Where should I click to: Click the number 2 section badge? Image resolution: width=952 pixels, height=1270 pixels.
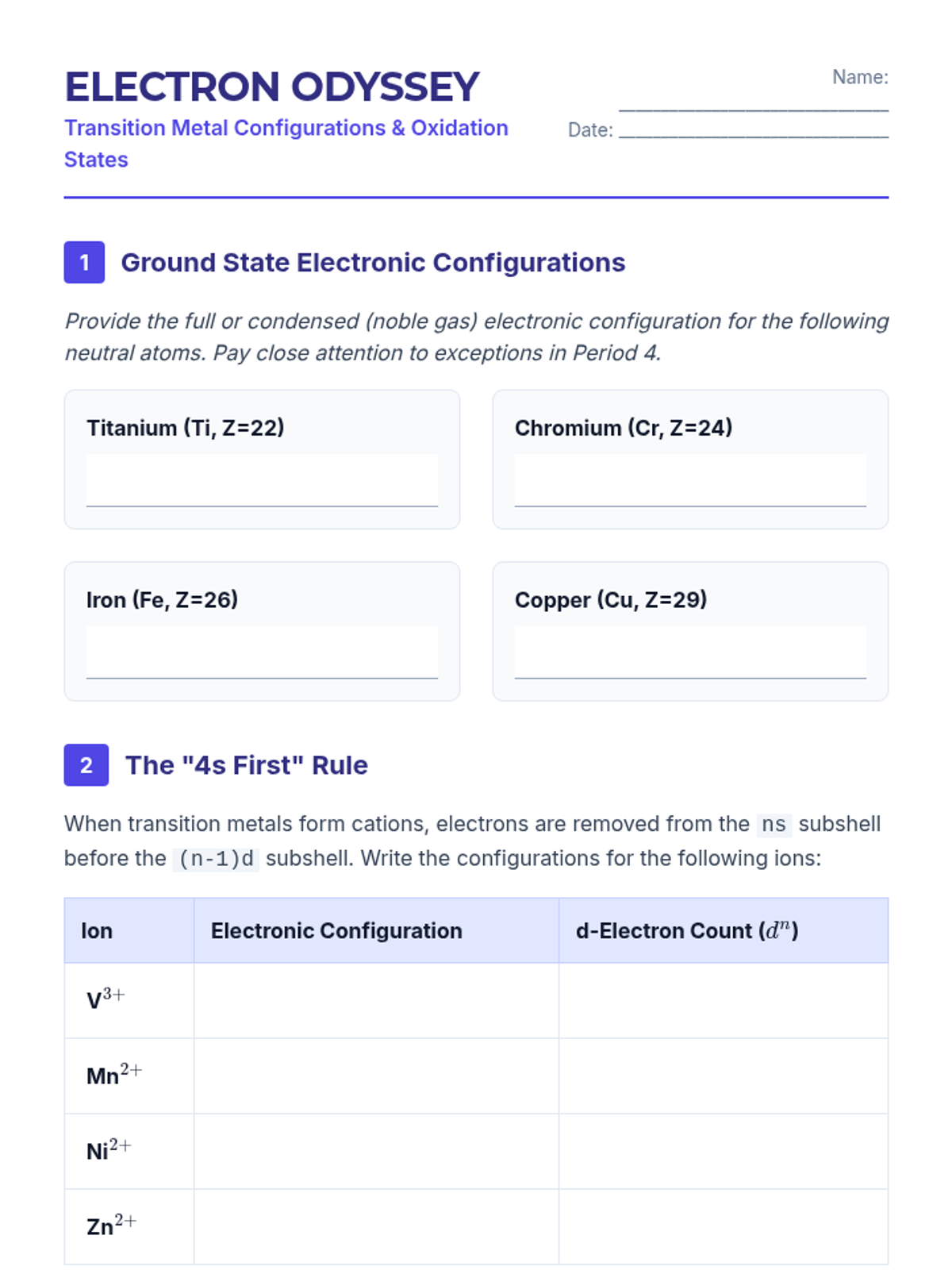(86, 765)
